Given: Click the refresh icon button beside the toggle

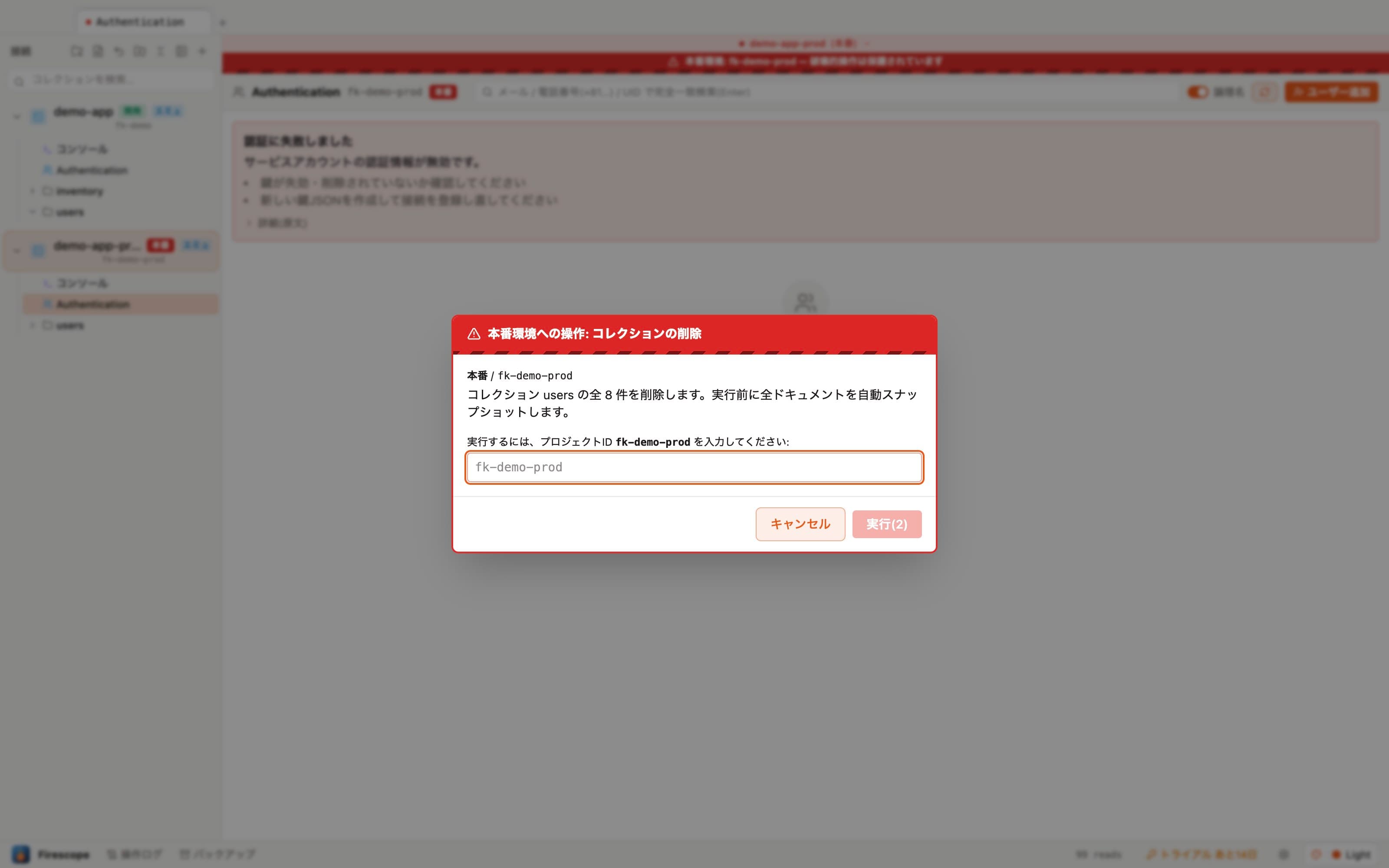Looking at the screenshot, I should pos(1265,92).
